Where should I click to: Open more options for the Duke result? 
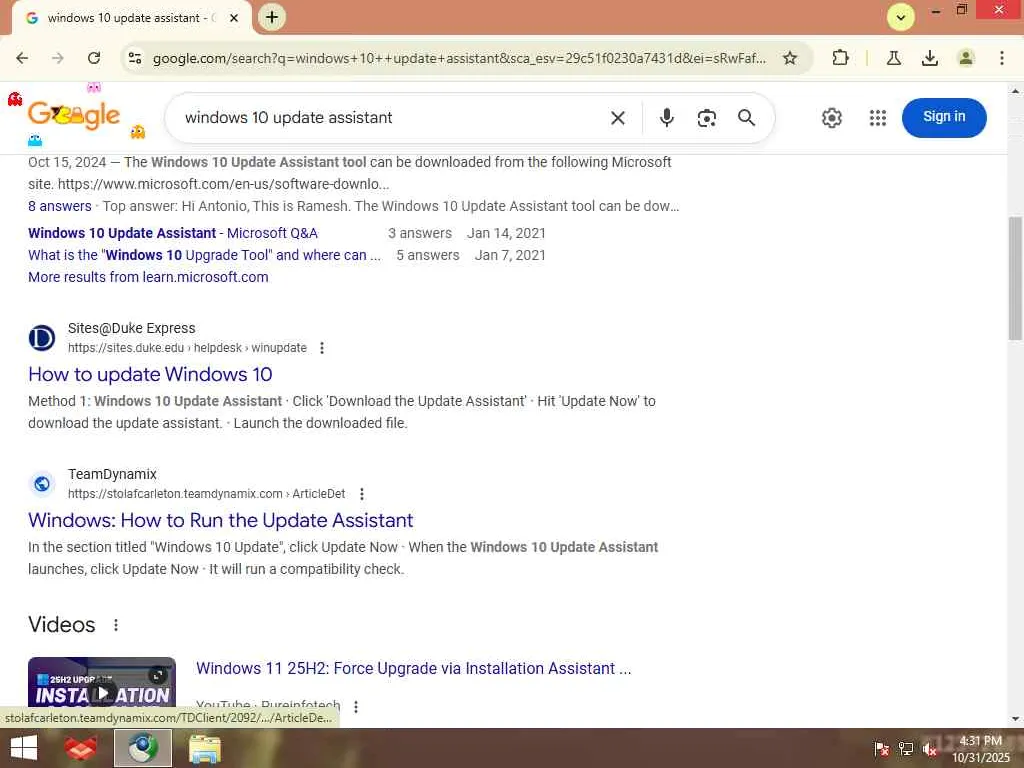[322, 348]
